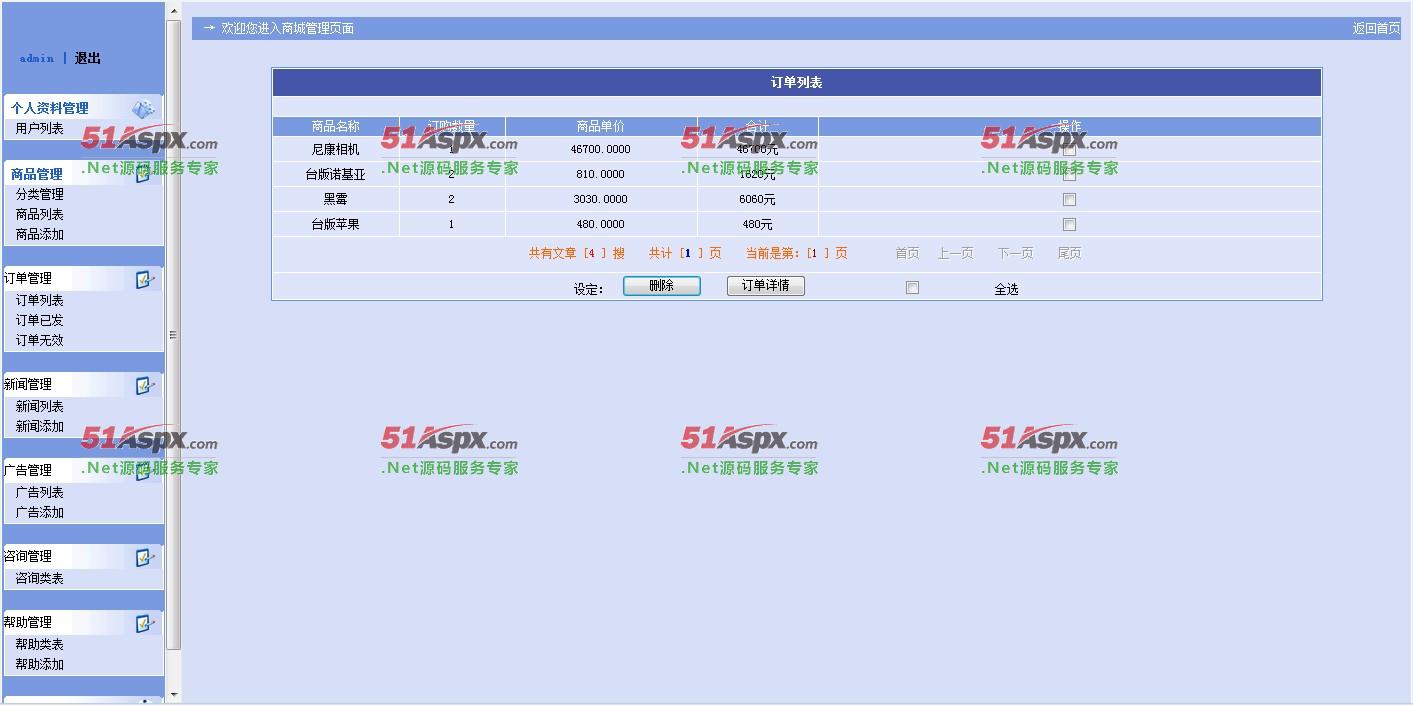Image resolution: width=1413 pixels, height=705 pixels.
Task: Click the 商品管理 edit icon
Action: tap(143, 174)
